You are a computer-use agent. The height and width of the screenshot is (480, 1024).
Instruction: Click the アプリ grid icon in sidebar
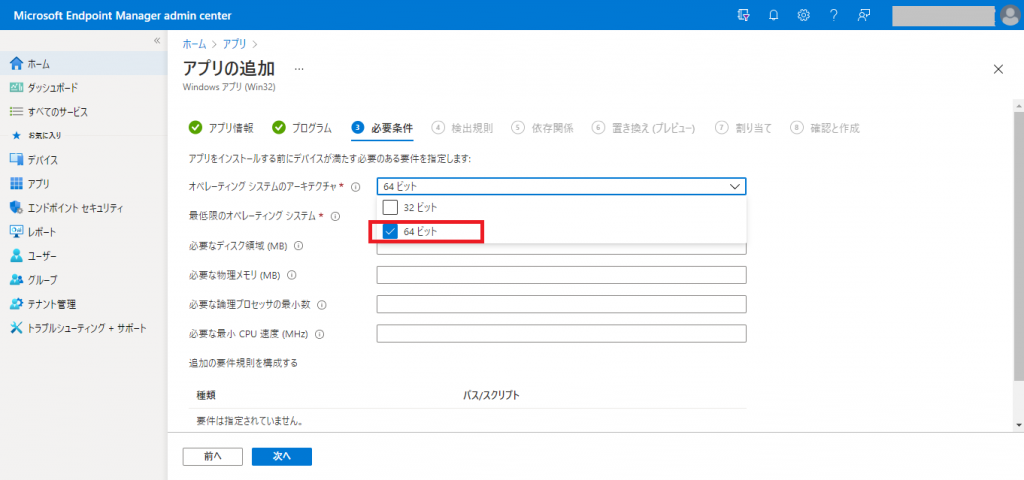pyautogui.click(x=17, y=184)
